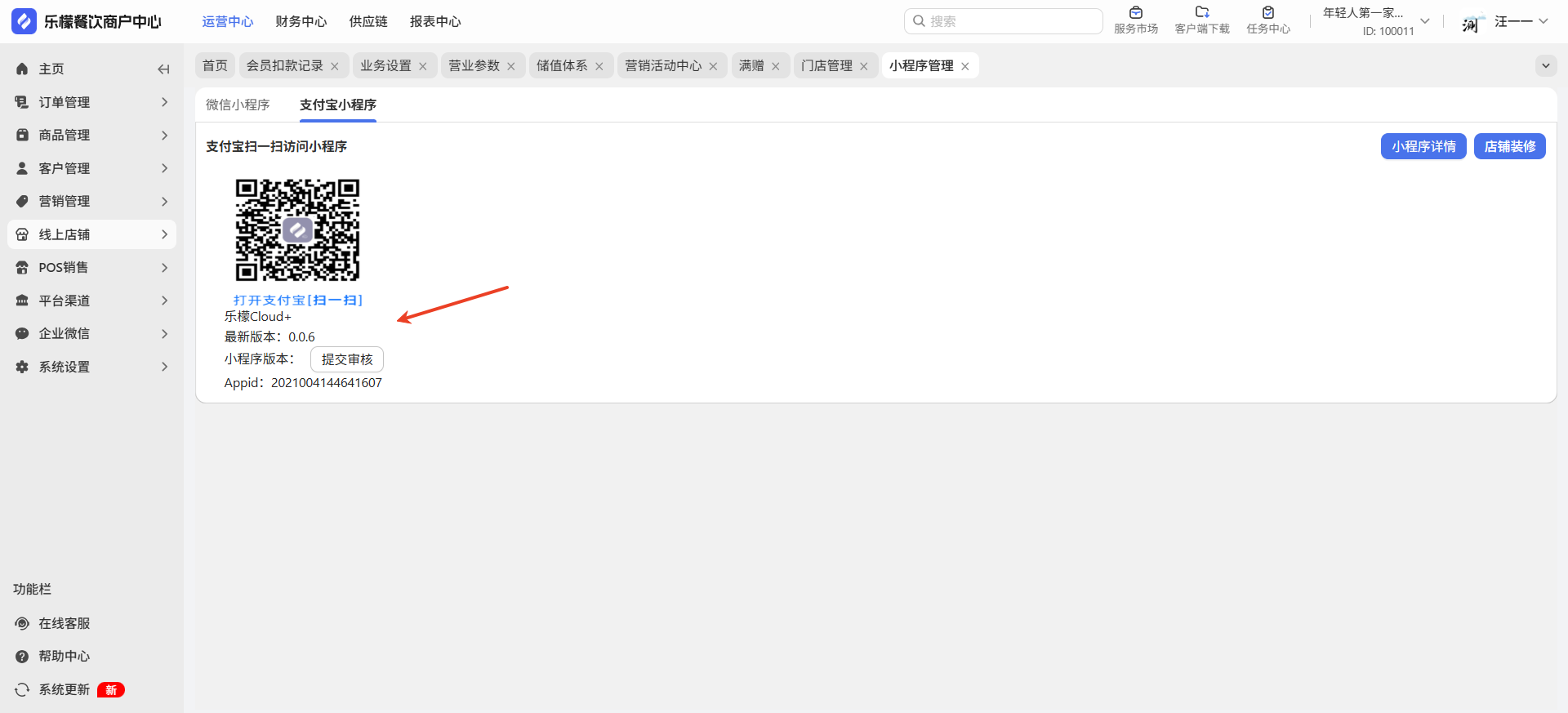Click the 企业微信 chat icon

[x=22, y=333]
